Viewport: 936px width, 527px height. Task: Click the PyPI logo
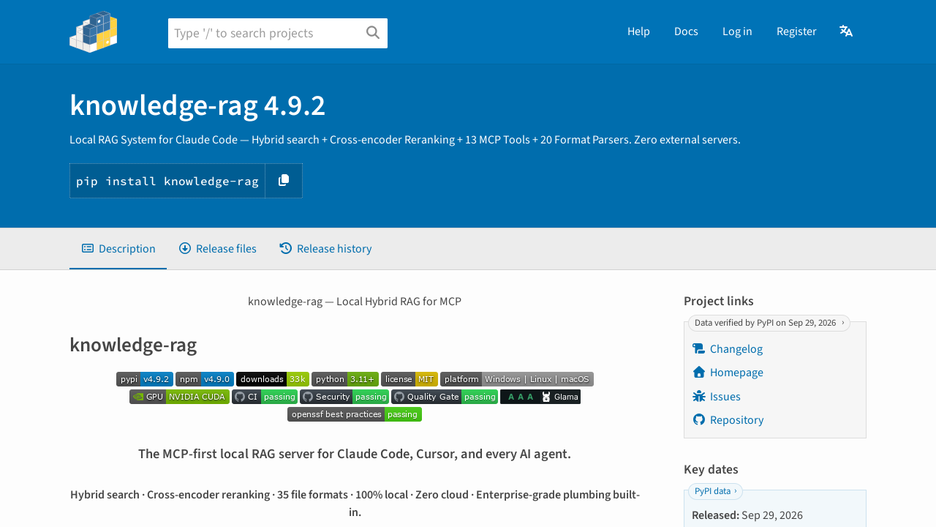[93, 32]
